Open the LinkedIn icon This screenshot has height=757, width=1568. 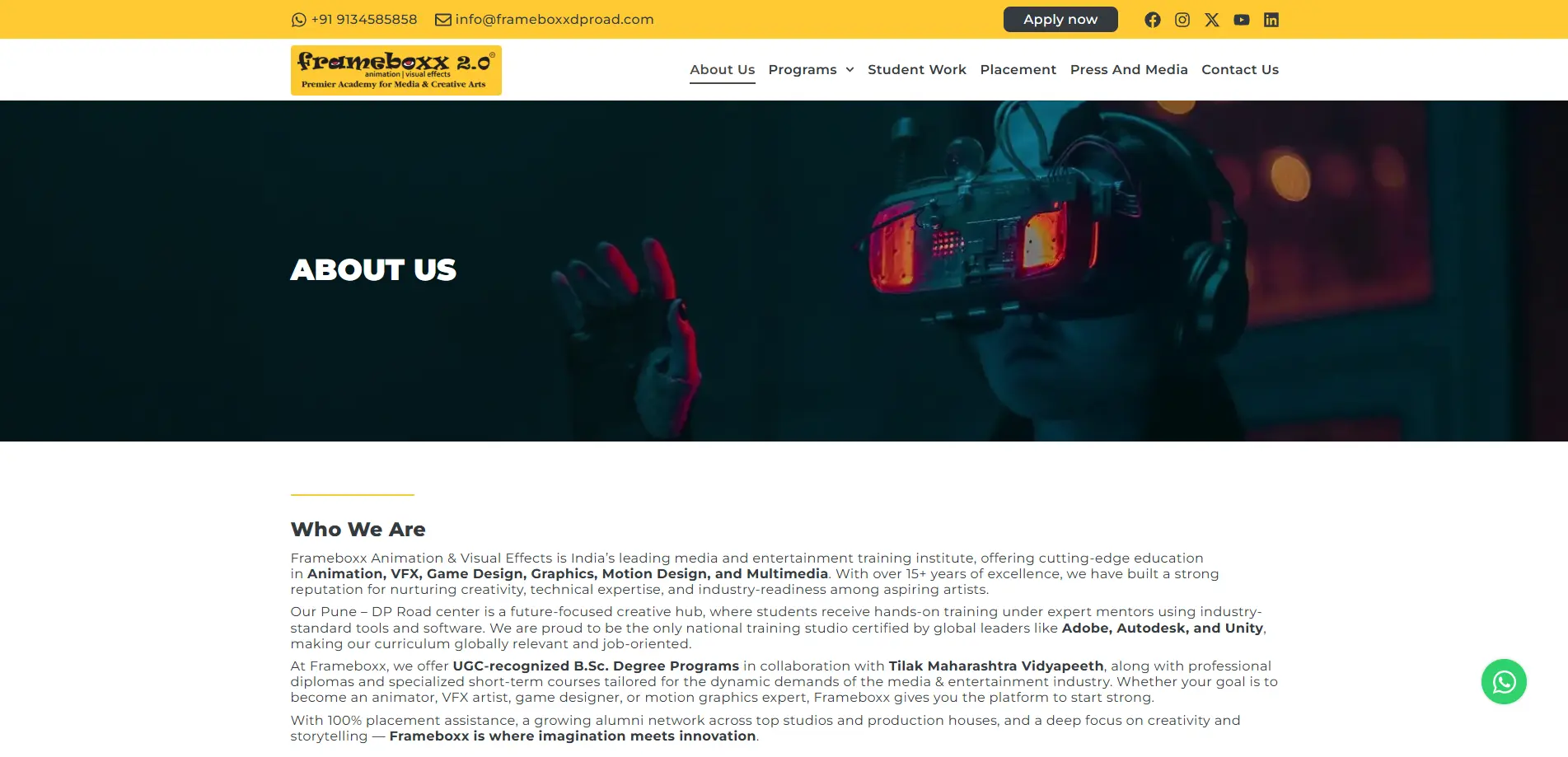(1271, 20)
